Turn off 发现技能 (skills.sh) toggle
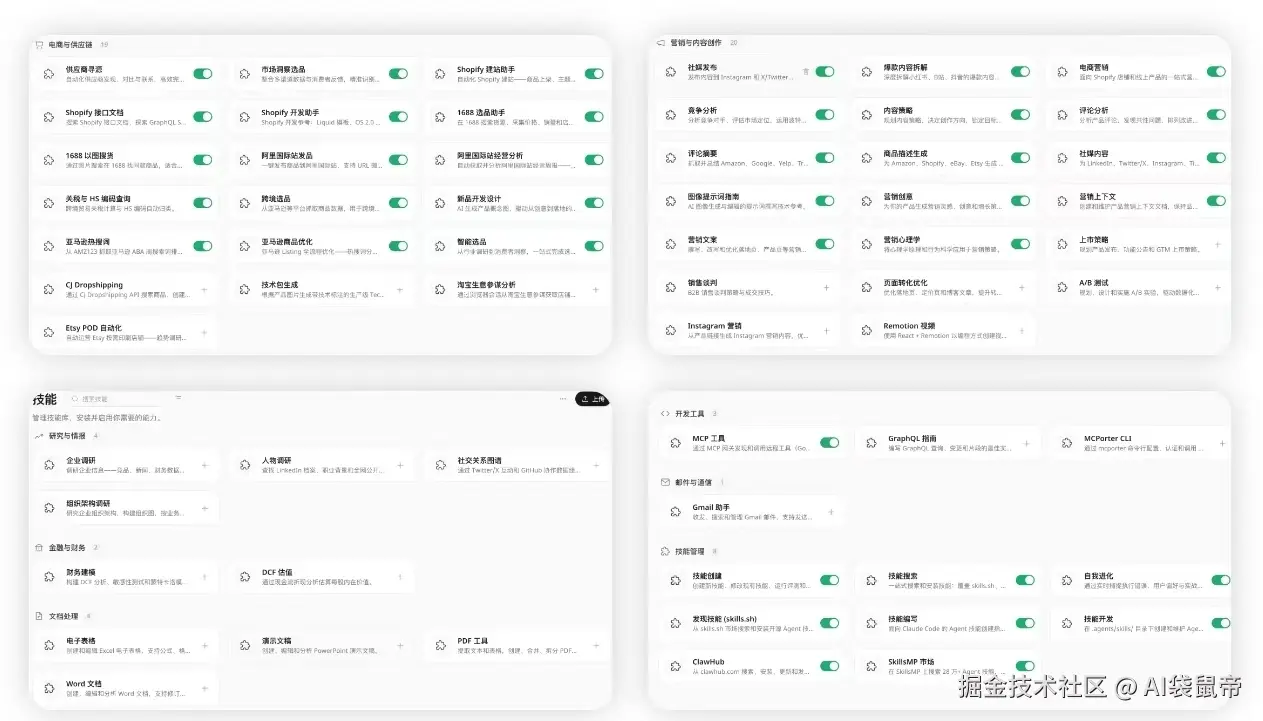The width and height of the screenshot is (1263, 721). click(x=829, y=623)
